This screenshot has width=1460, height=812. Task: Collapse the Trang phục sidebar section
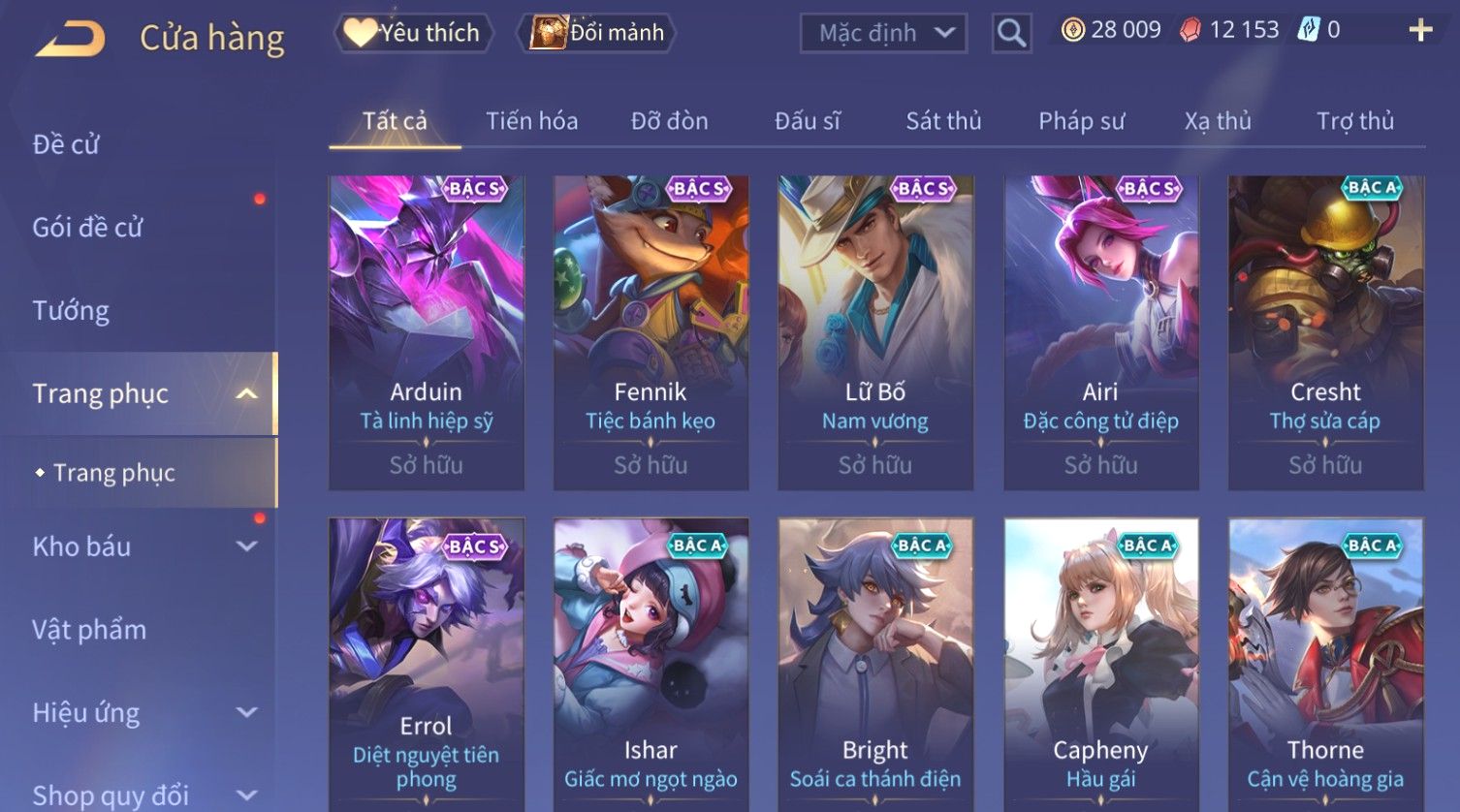pos(247,393)
